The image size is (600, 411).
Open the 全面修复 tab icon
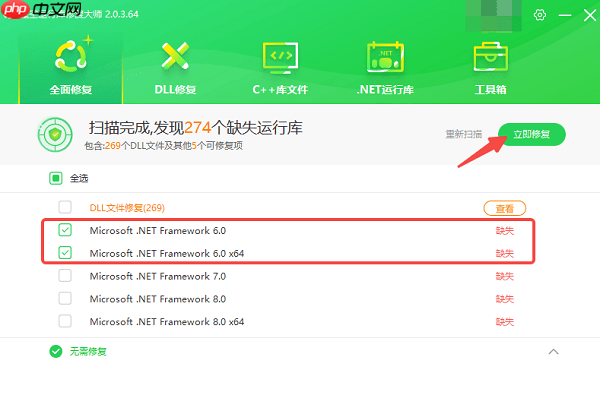[71, 55]
